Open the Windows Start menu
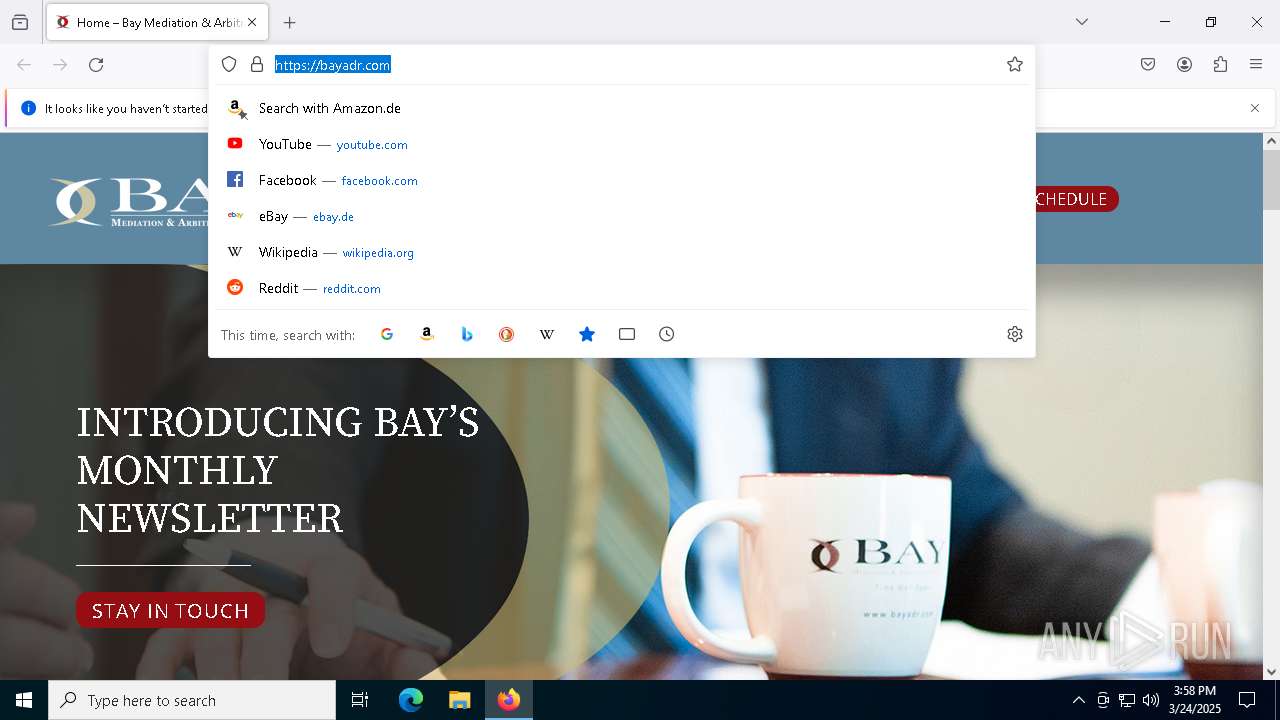 (24, 700)
